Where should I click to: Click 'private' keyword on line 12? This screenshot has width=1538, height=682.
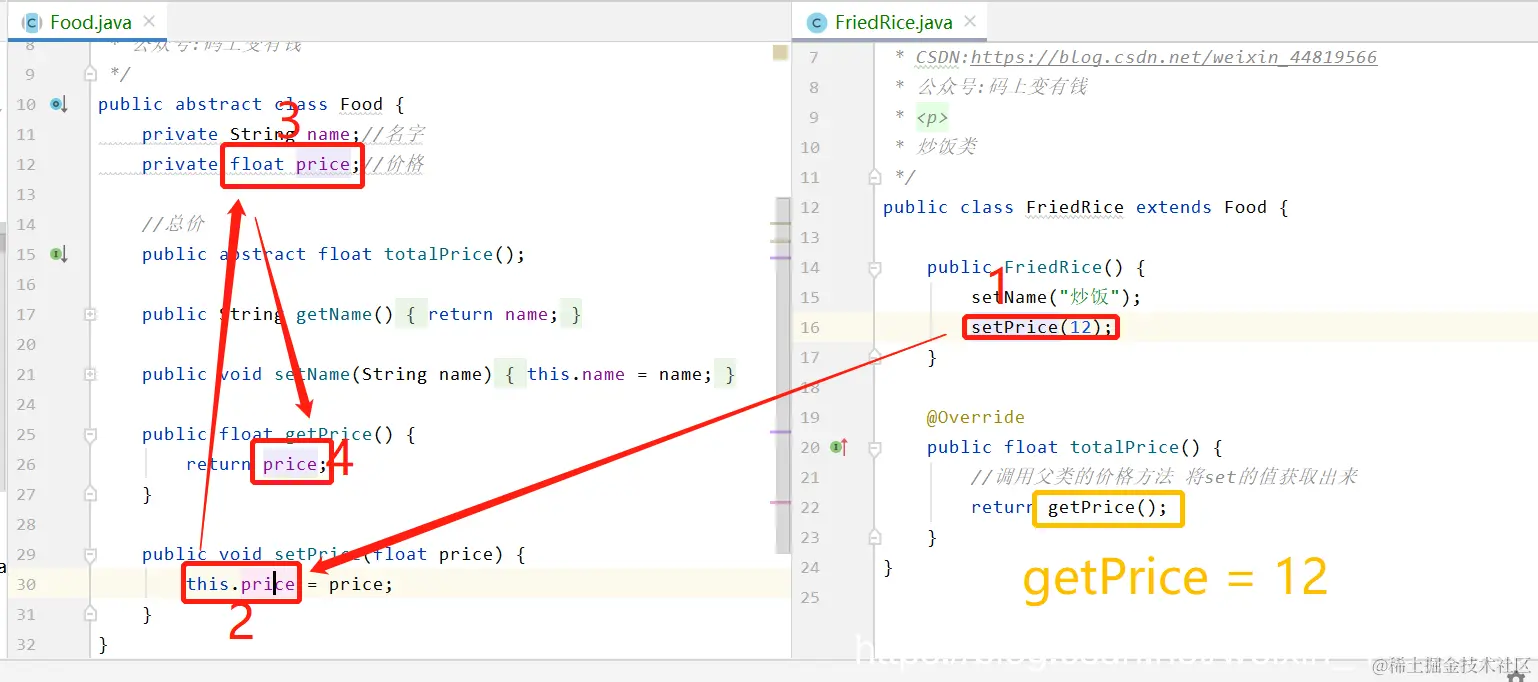(x=180, y=164)
